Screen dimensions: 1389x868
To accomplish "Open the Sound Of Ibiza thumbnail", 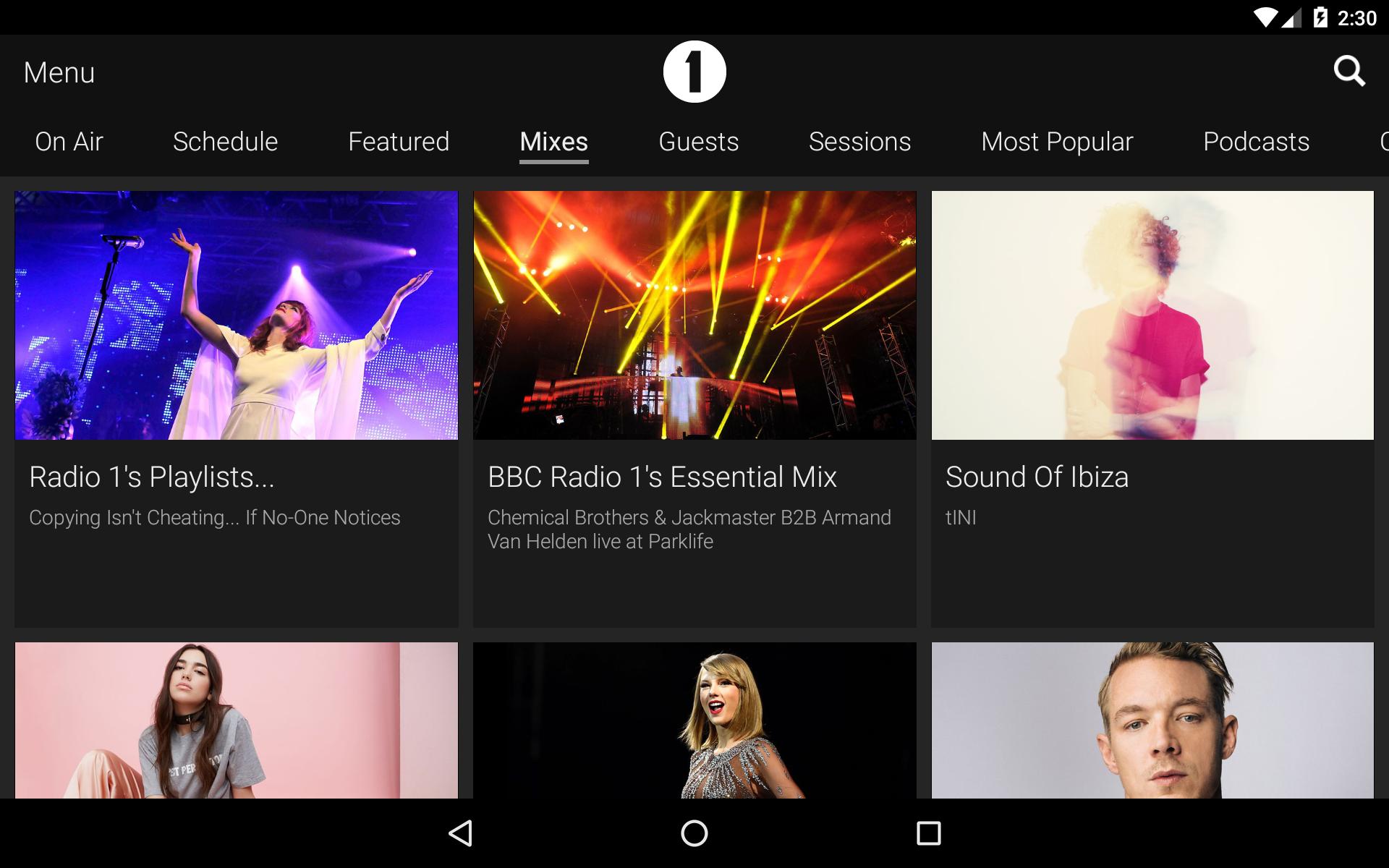I will click(1152, 315).
